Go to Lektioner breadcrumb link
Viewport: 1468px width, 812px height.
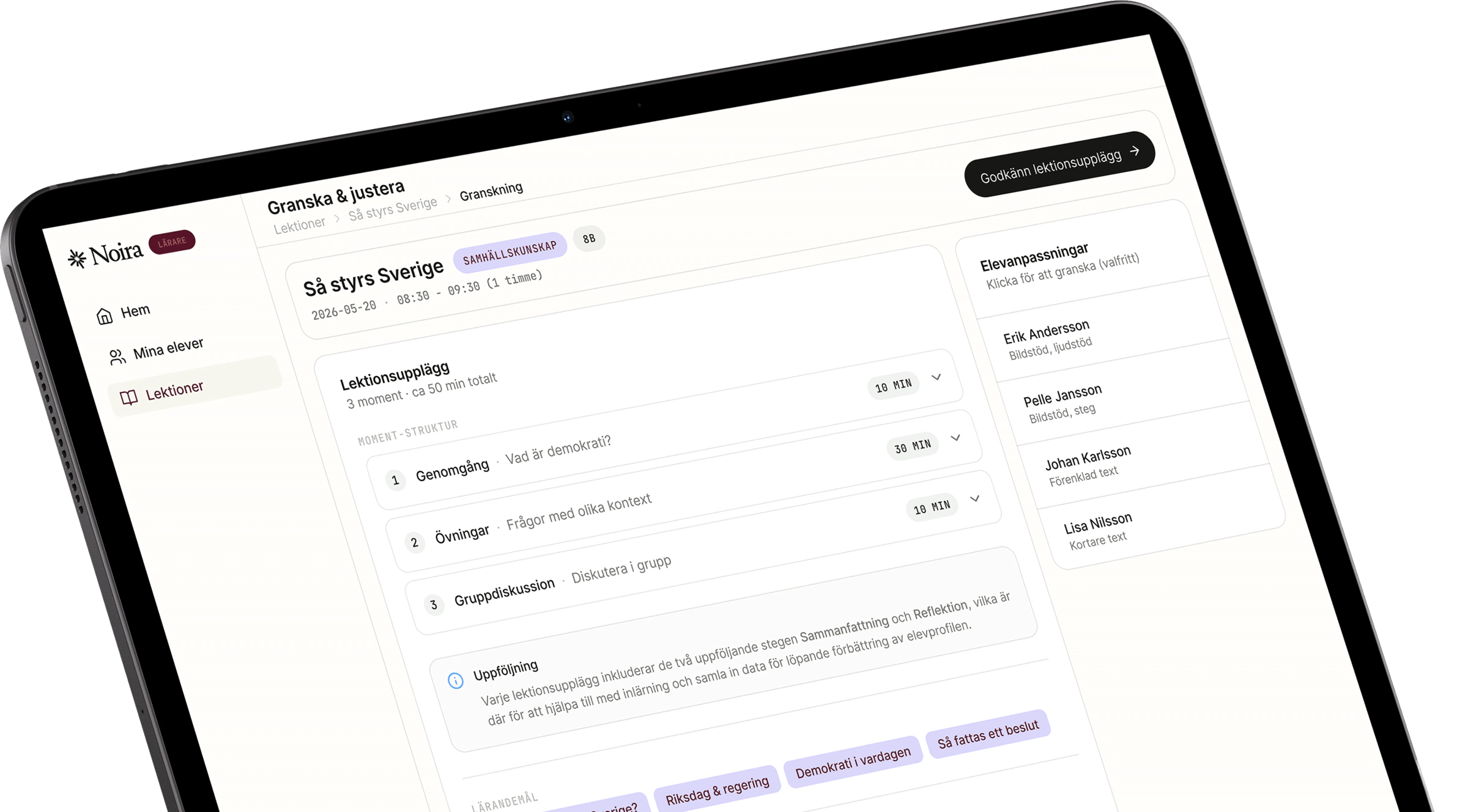[x=300, y=225]
